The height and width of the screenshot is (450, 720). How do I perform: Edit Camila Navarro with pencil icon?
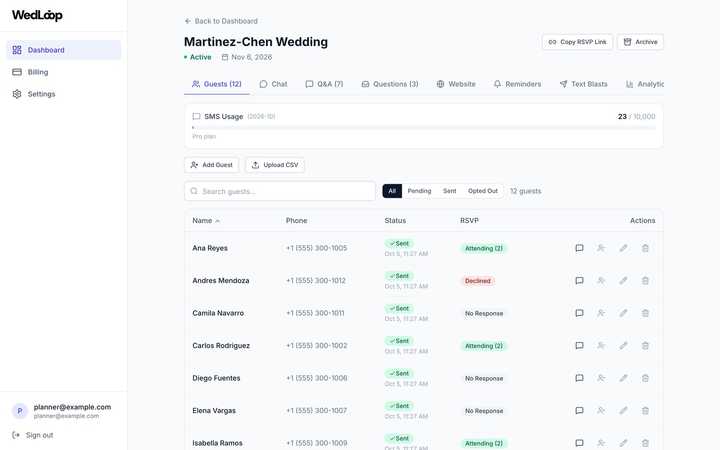pos(623,313)
